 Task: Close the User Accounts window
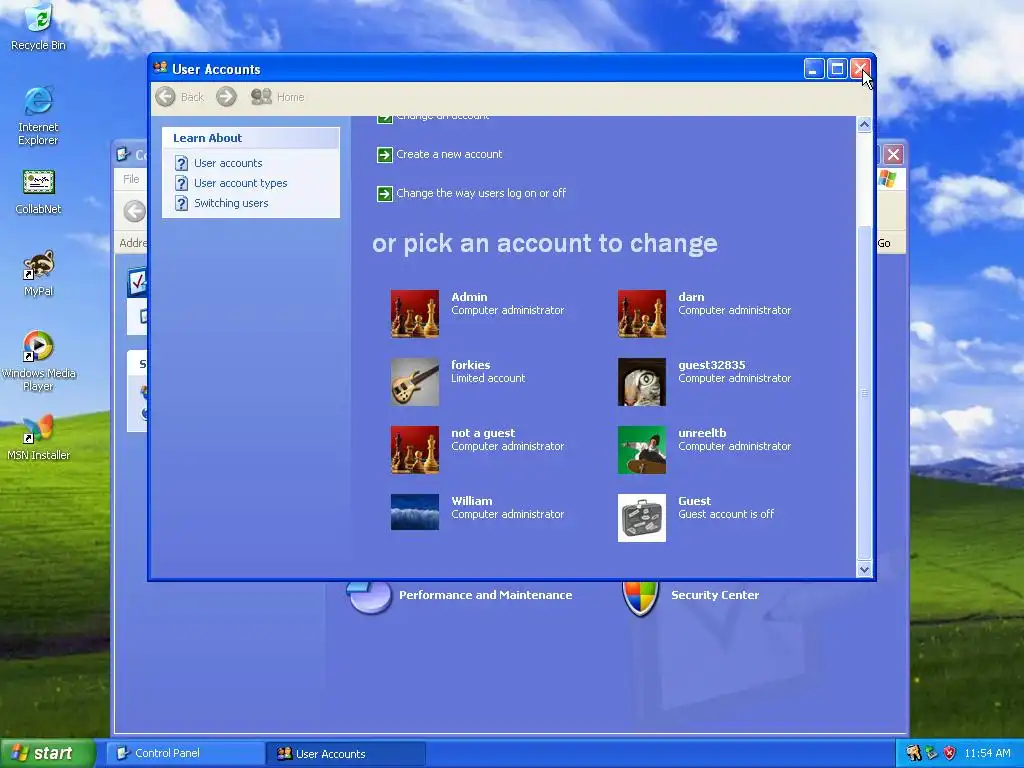pyautogui.click(x=860, y=69)
